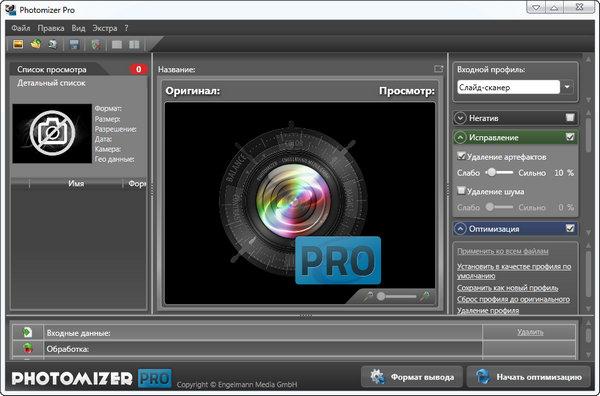The height and width of the screenshot is (396, 600).
Task: Click the Имя column header
Action: pyautogui.click(x=76, y=184)
